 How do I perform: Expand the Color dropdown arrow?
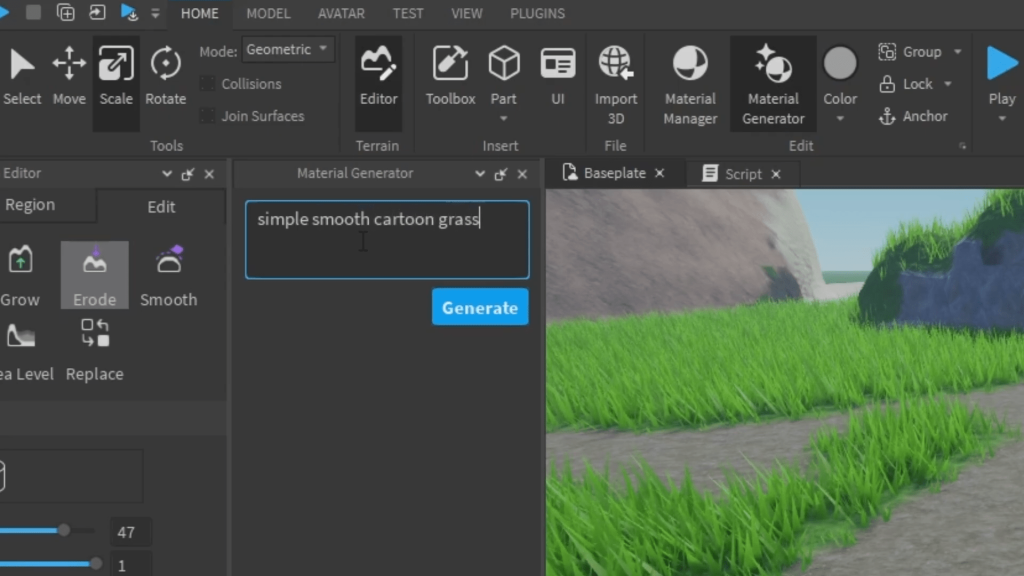tap(840, 119)
